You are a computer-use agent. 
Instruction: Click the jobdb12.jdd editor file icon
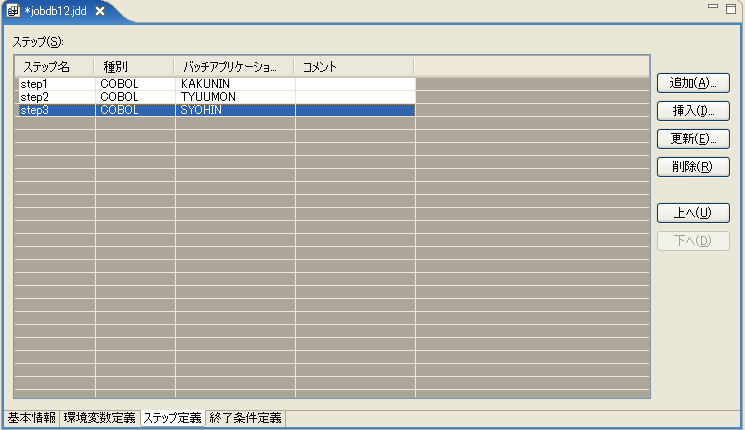point(13,10)
